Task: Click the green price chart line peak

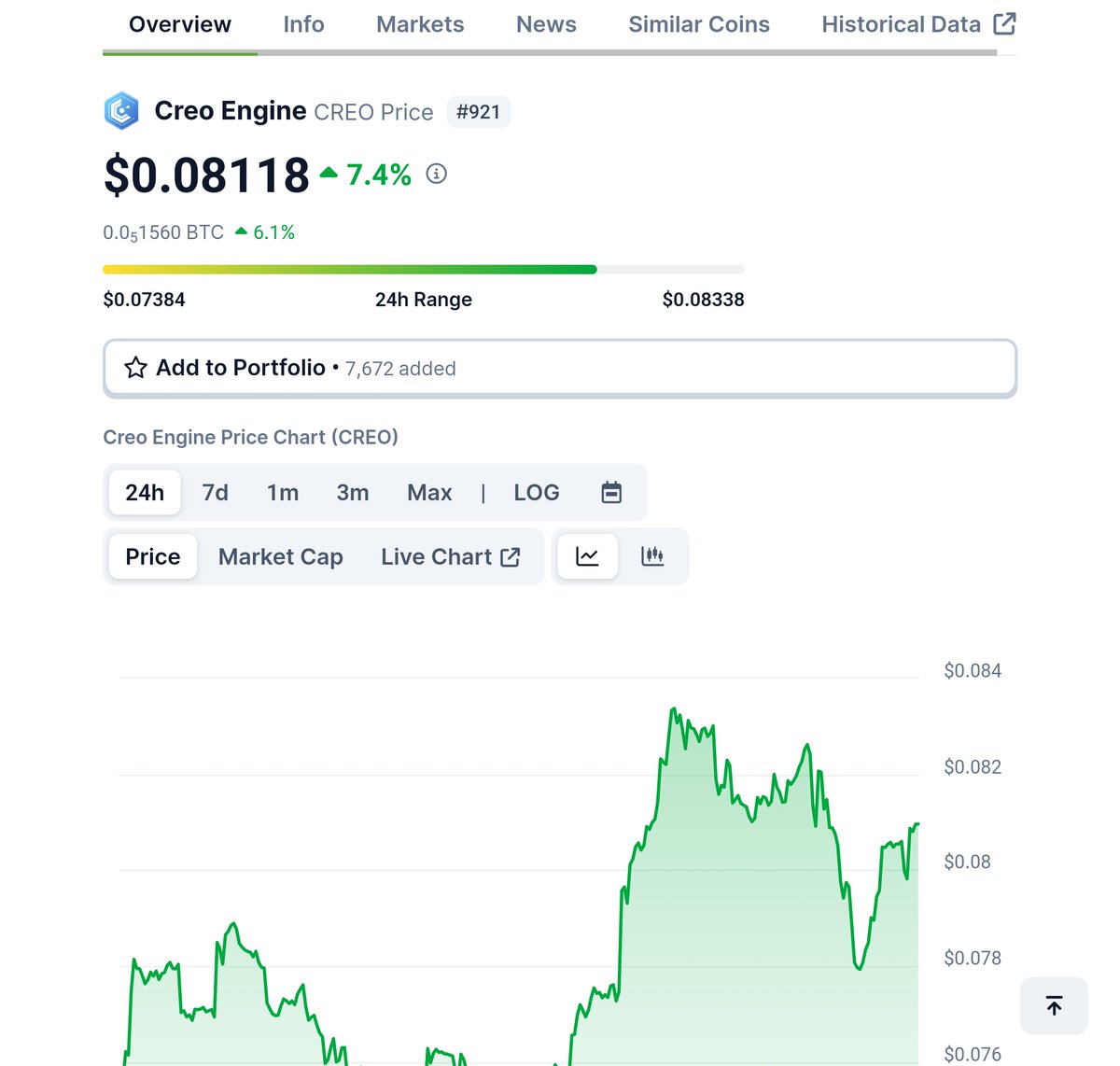Action: point(673,709)
